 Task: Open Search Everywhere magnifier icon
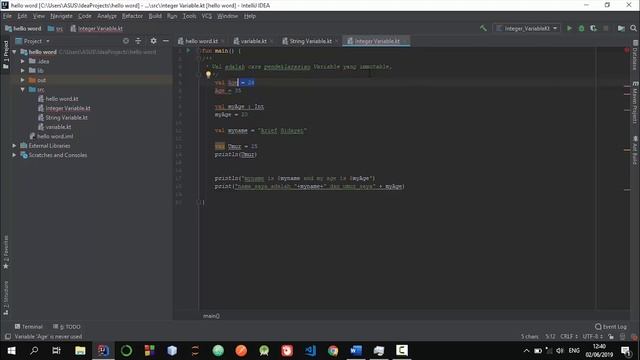click(x=633, y=28)
